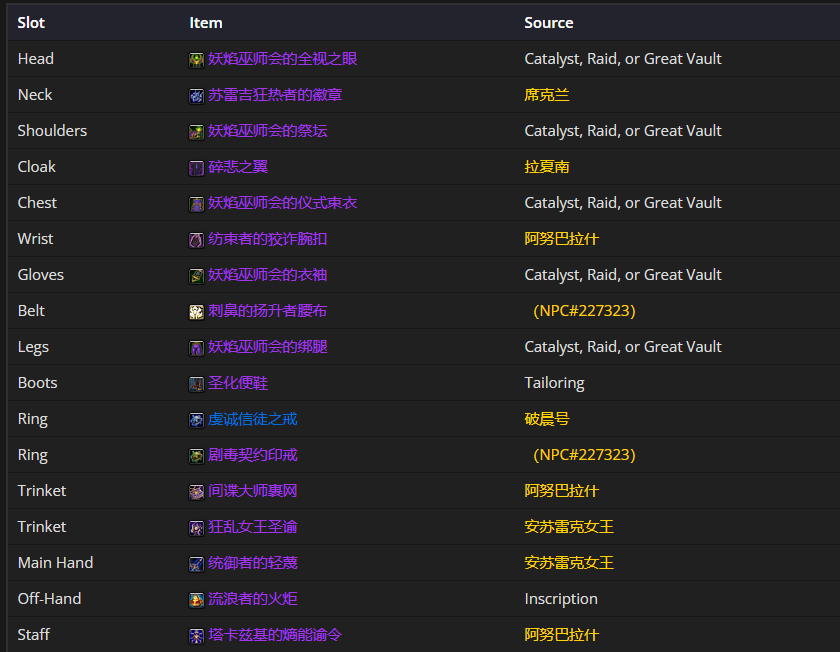Open the 剧毒契约印戒 ring item link
This screenshot has height=652, width=840.
point(252,455)
